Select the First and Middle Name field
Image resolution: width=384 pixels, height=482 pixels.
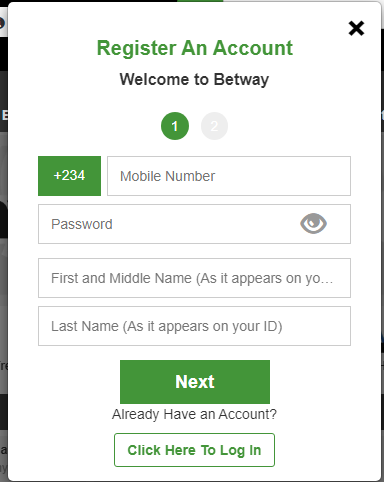pyautogui.click(x=194, y=278)
